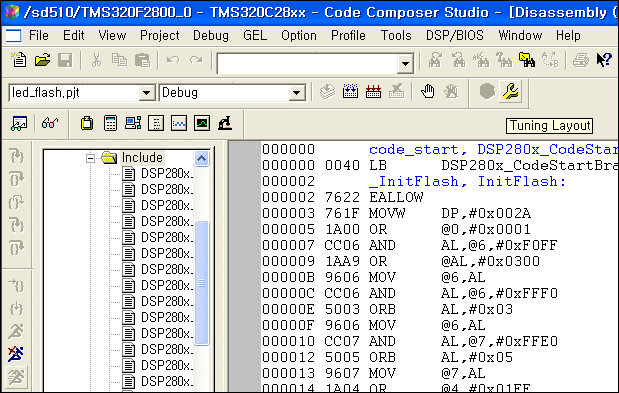Click disassembly line EALLOW at address 000002
The image size is (619, 393).
pos(343,197)
